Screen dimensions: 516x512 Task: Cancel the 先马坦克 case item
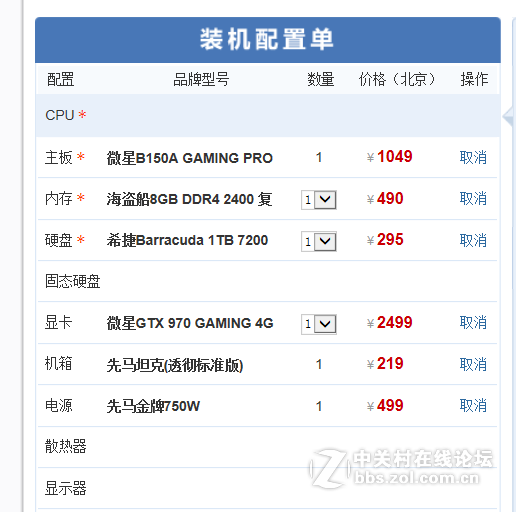coord(473,364)
